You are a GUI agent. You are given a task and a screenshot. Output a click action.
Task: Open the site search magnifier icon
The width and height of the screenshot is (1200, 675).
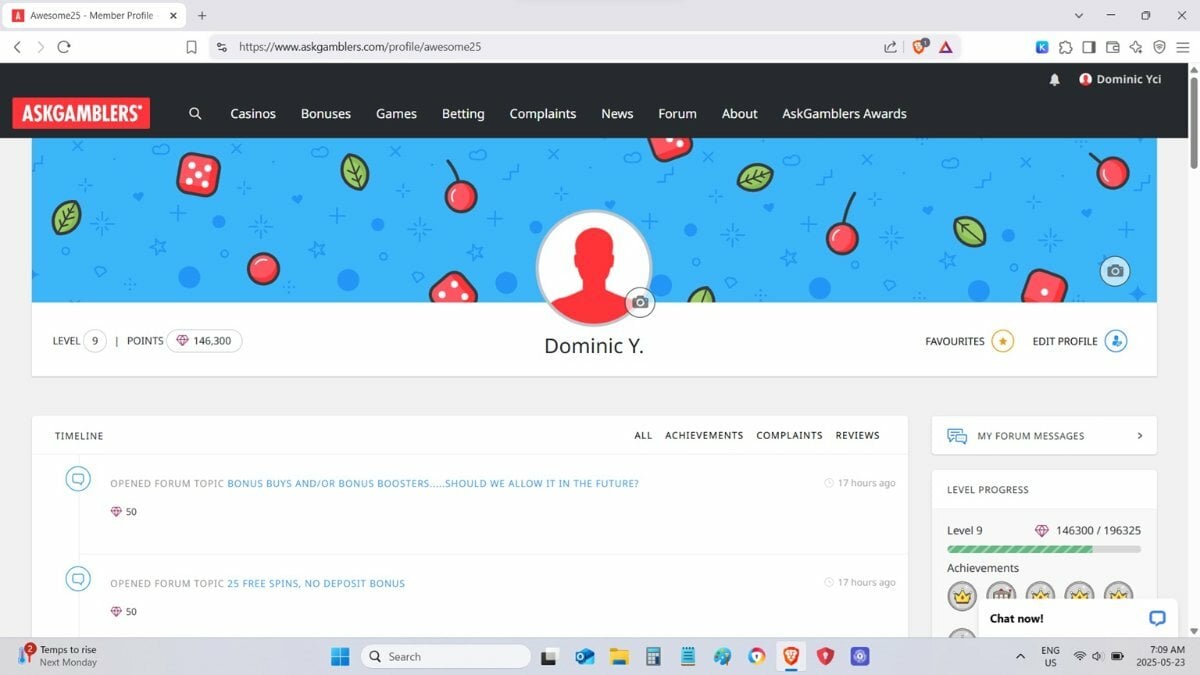[x=195, y=114]
